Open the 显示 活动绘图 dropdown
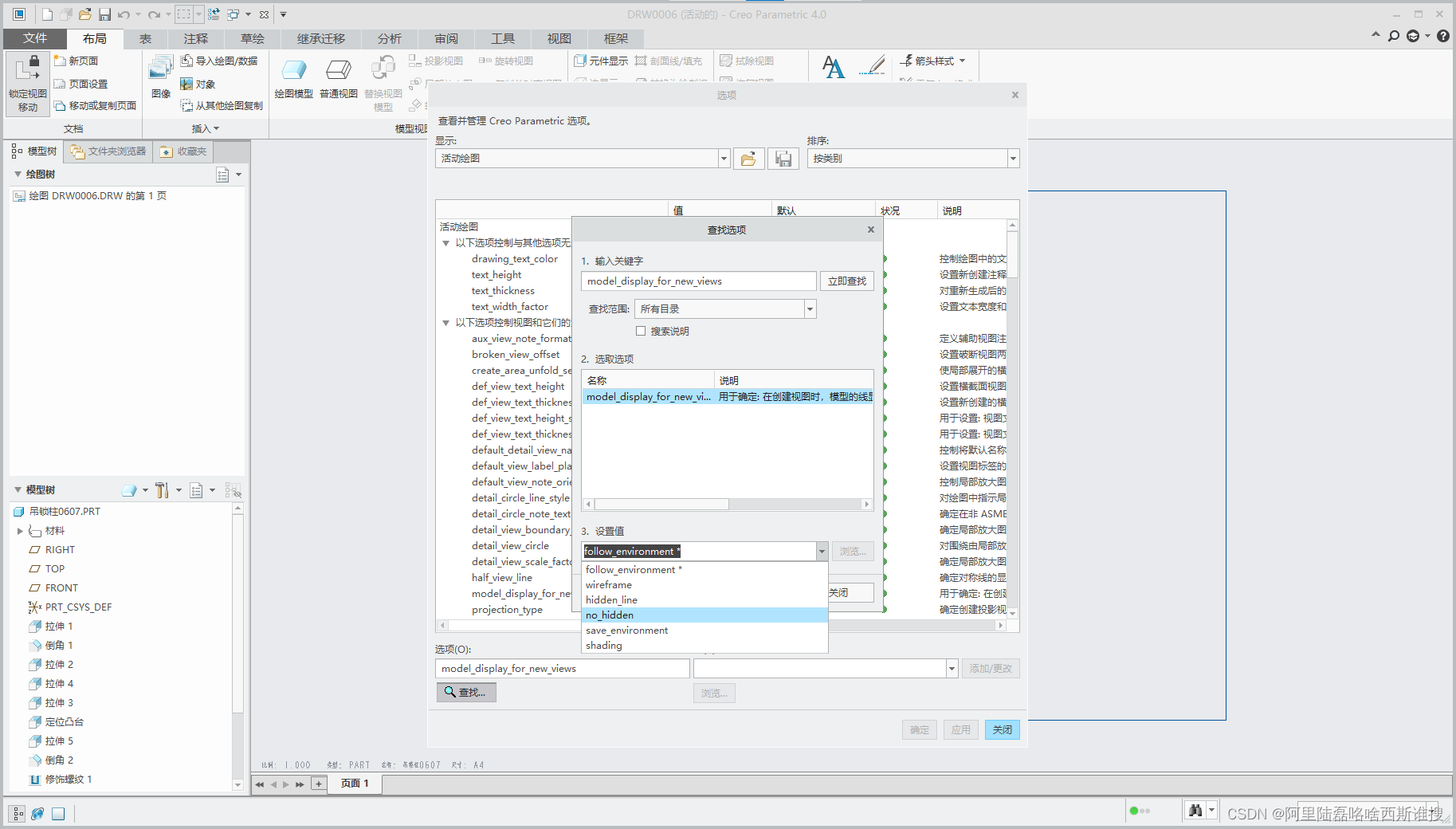1456x829 pixels. [x=724, y=159]
